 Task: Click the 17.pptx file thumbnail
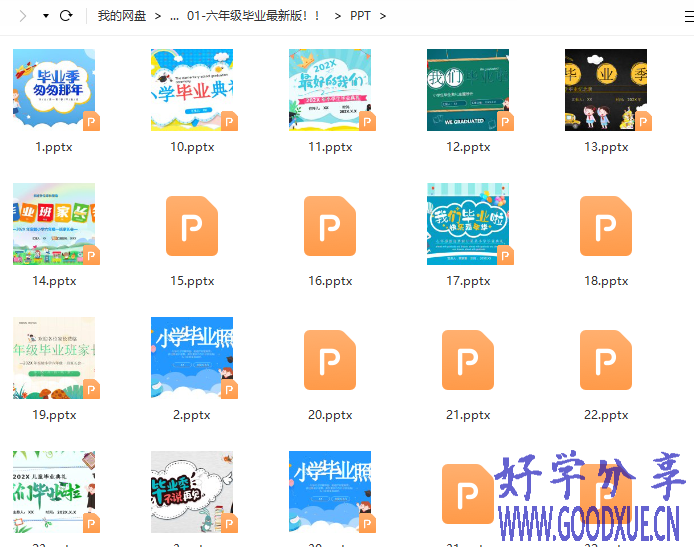tap(468, 224)
